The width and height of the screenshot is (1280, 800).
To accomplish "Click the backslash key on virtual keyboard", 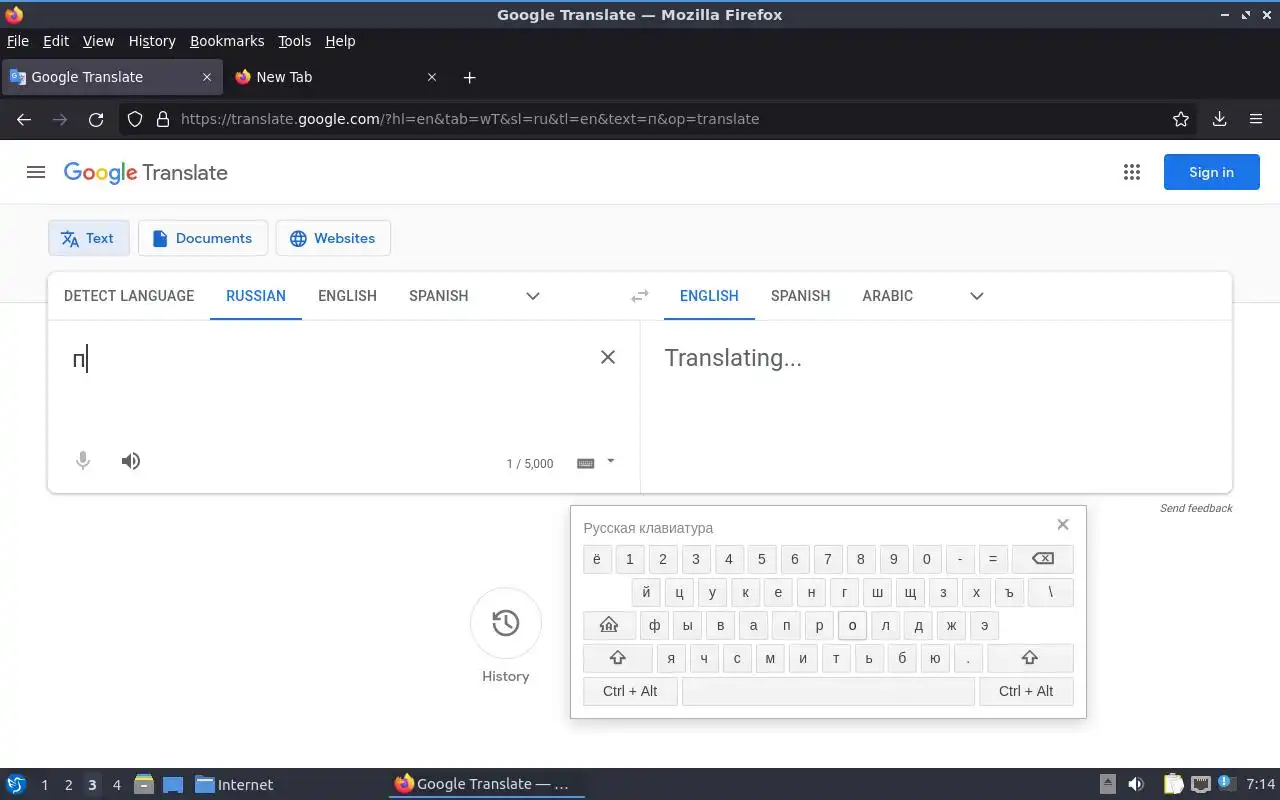I will tap(1050, 592).
